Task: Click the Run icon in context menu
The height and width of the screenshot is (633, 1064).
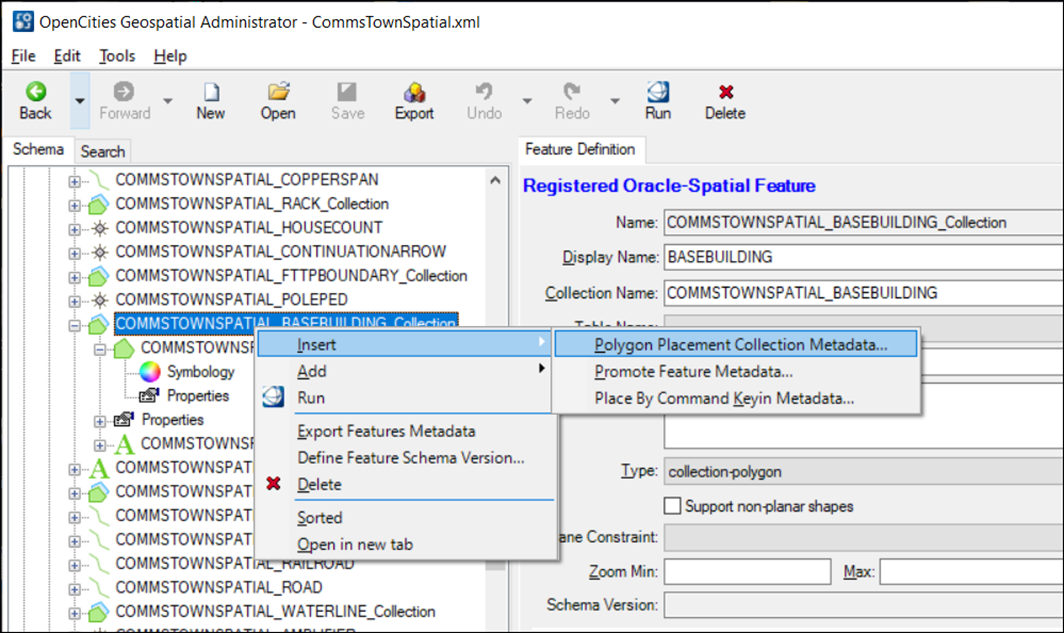Action: click(273, 398)
